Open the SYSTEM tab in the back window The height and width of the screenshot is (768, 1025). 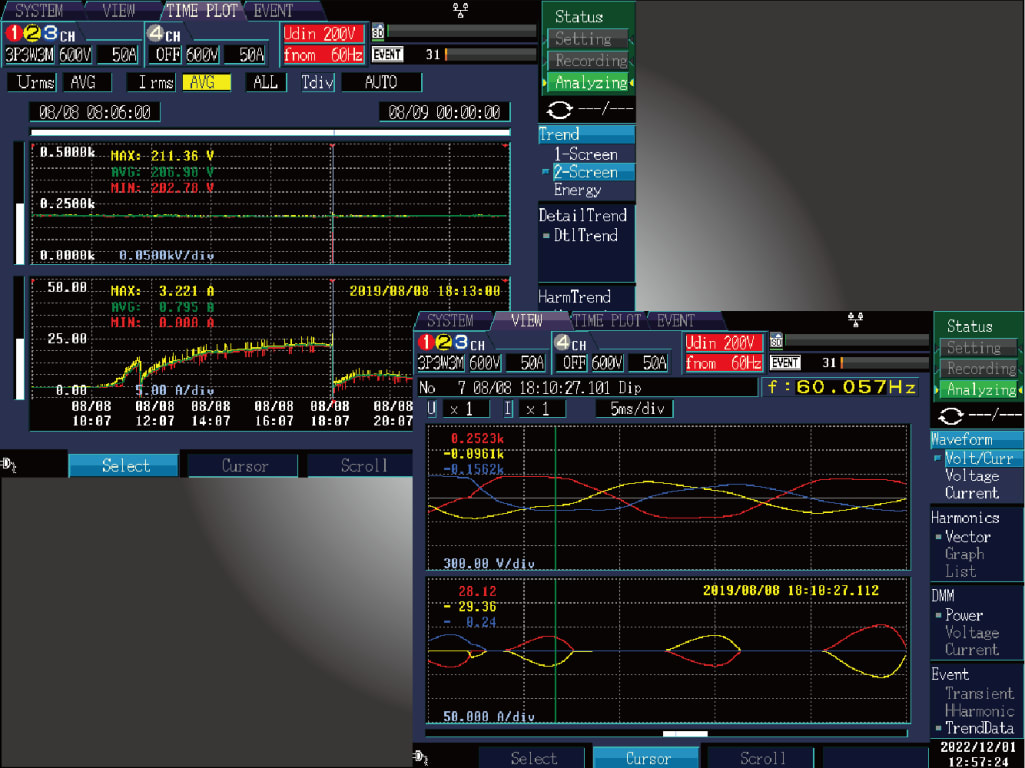tap(39, 10)
